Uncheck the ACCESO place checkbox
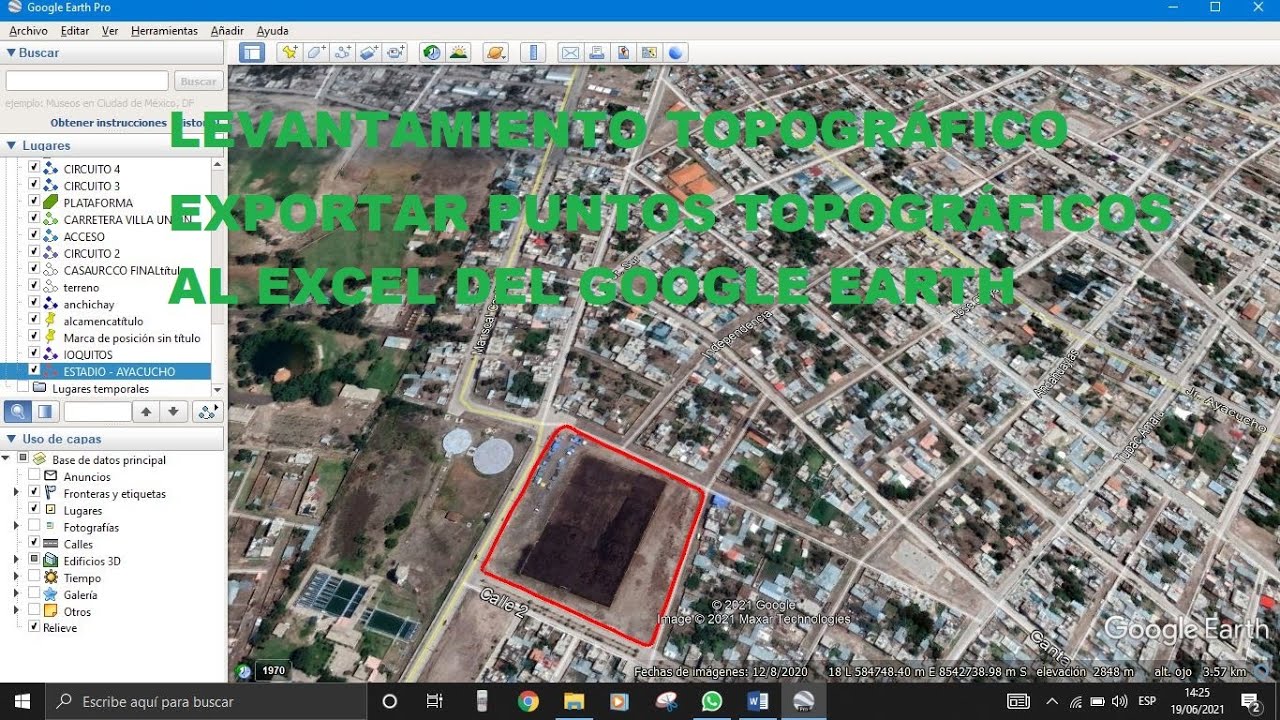 (x=34, y=236)
